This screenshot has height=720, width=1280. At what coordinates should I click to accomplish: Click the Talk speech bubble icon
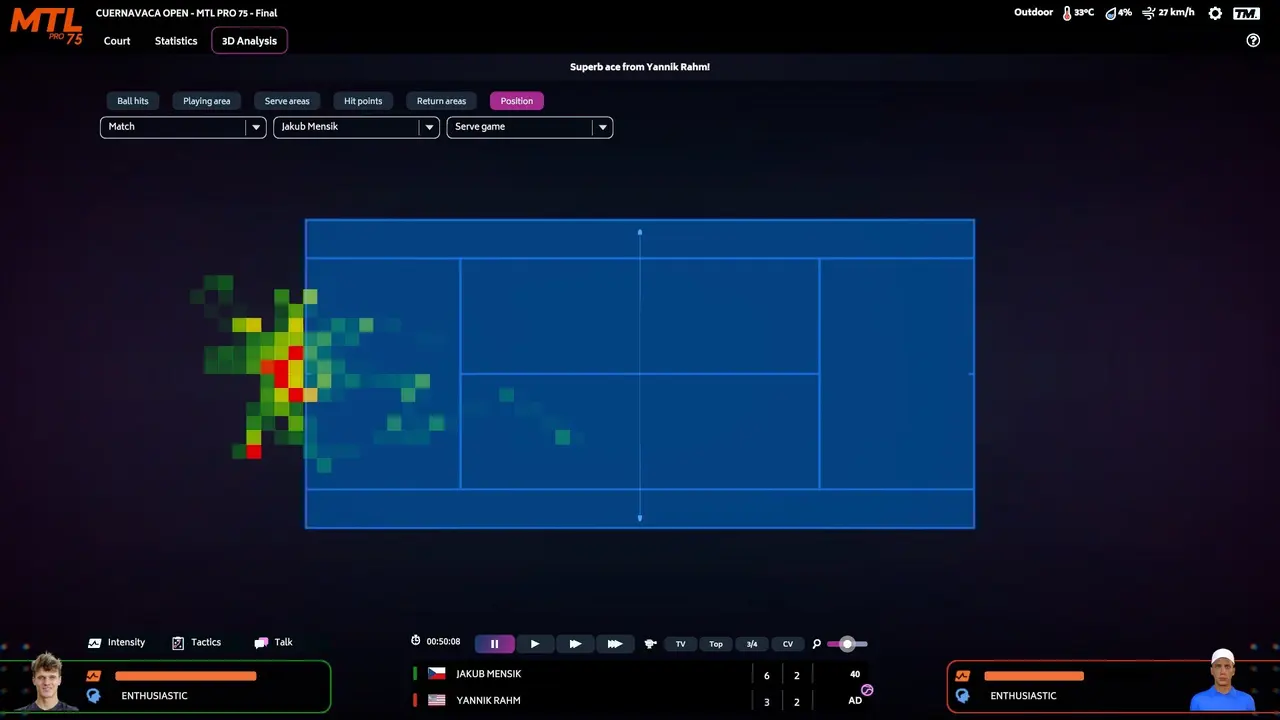(x=261, y=643)
